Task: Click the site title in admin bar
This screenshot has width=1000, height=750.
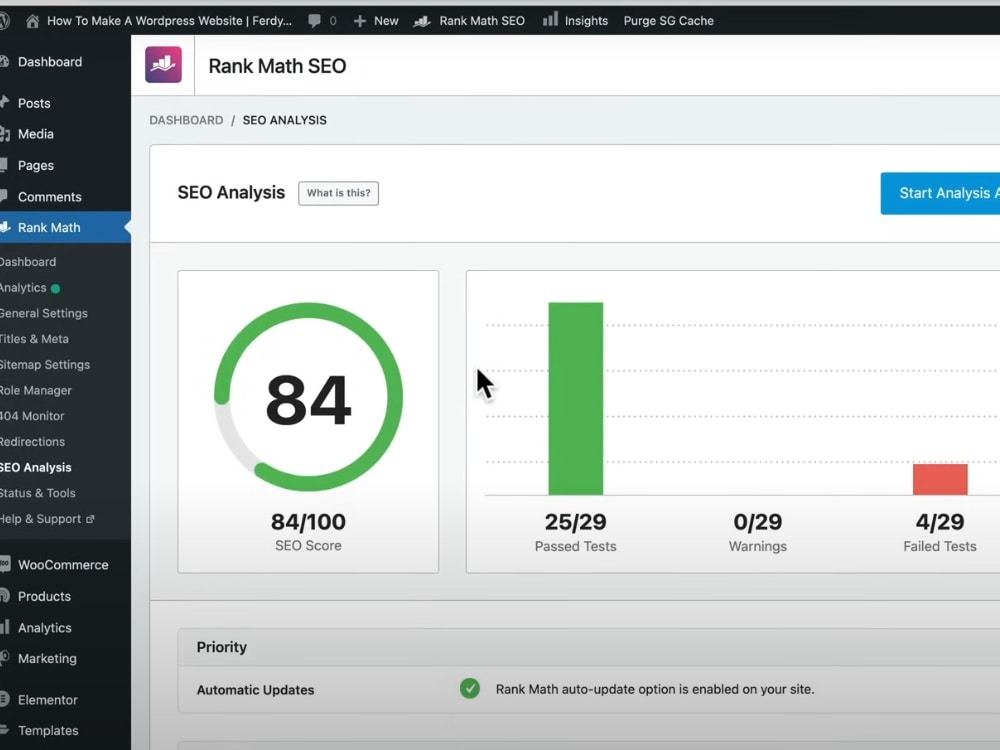Action: pos(169,21)
